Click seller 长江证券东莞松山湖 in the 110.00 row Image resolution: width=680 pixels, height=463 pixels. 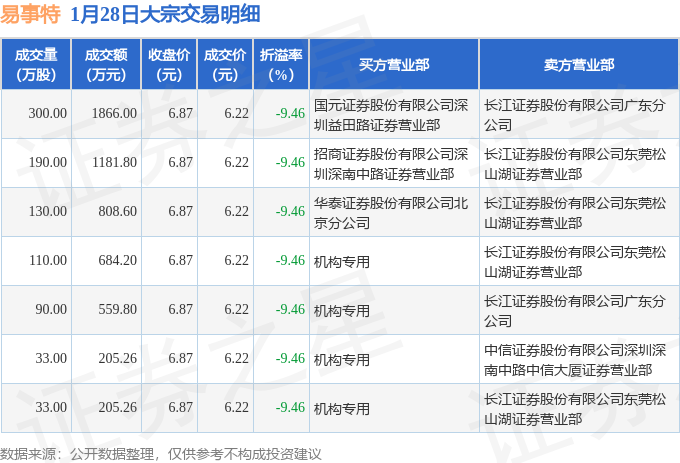tap(575, 262)
